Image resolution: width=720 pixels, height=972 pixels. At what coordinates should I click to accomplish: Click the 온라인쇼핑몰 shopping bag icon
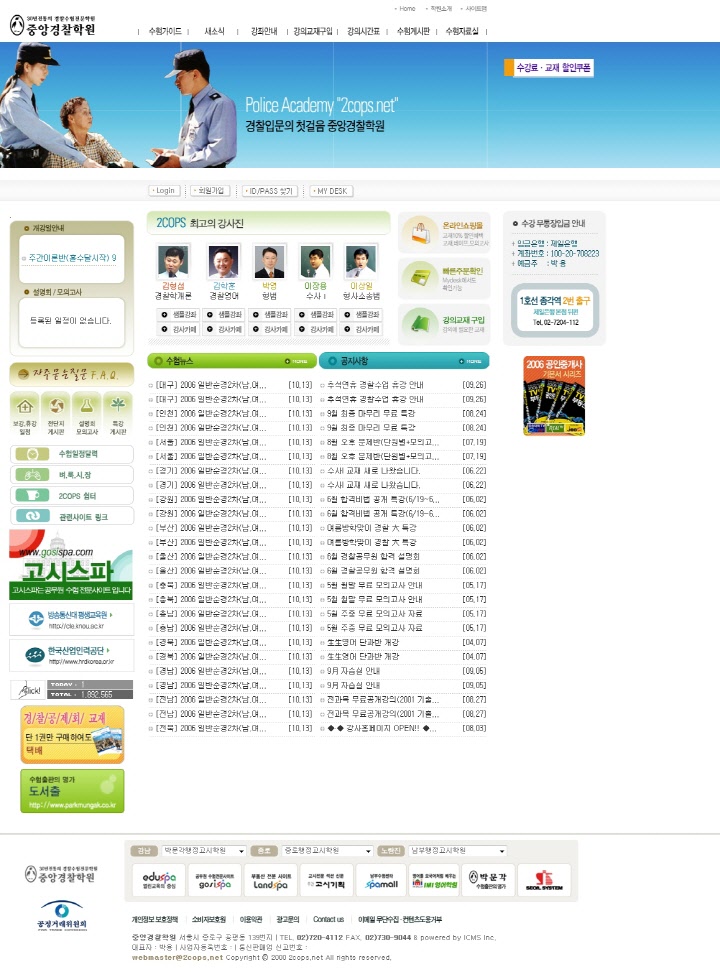pos(417,234)
